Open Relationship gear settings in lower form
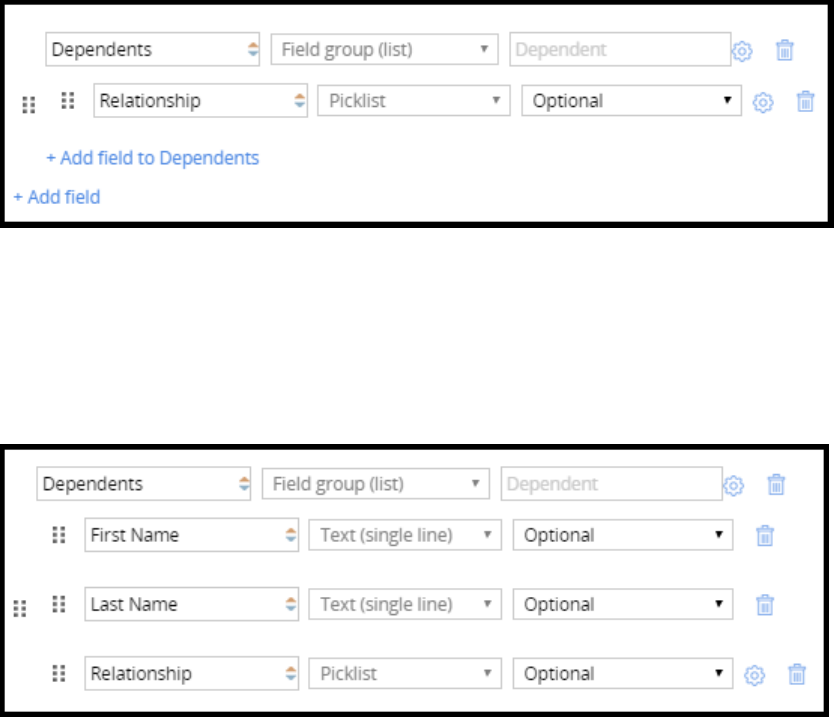Screen dimensions: 834x717 (755, 675)
